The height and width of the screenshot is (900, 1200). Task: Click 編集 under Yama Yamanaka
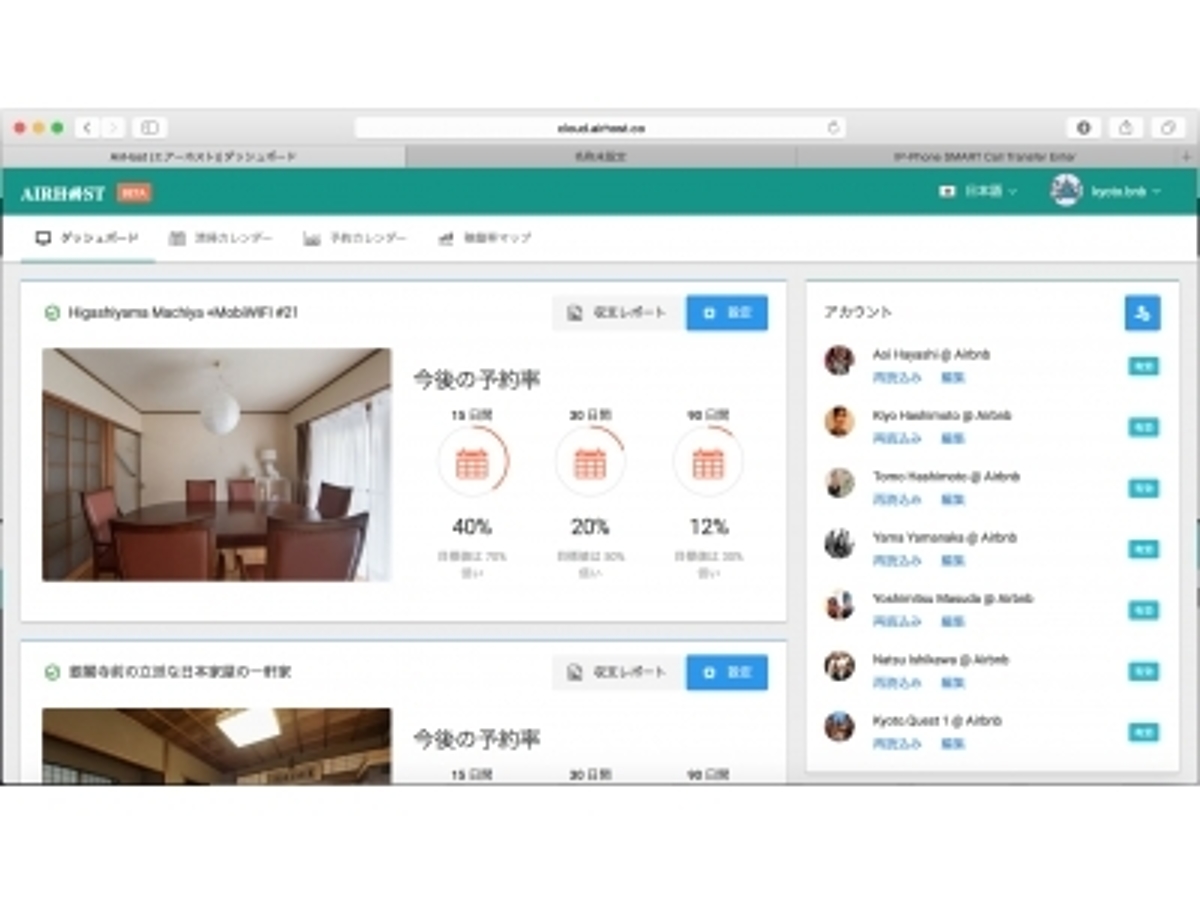[952, 561]
